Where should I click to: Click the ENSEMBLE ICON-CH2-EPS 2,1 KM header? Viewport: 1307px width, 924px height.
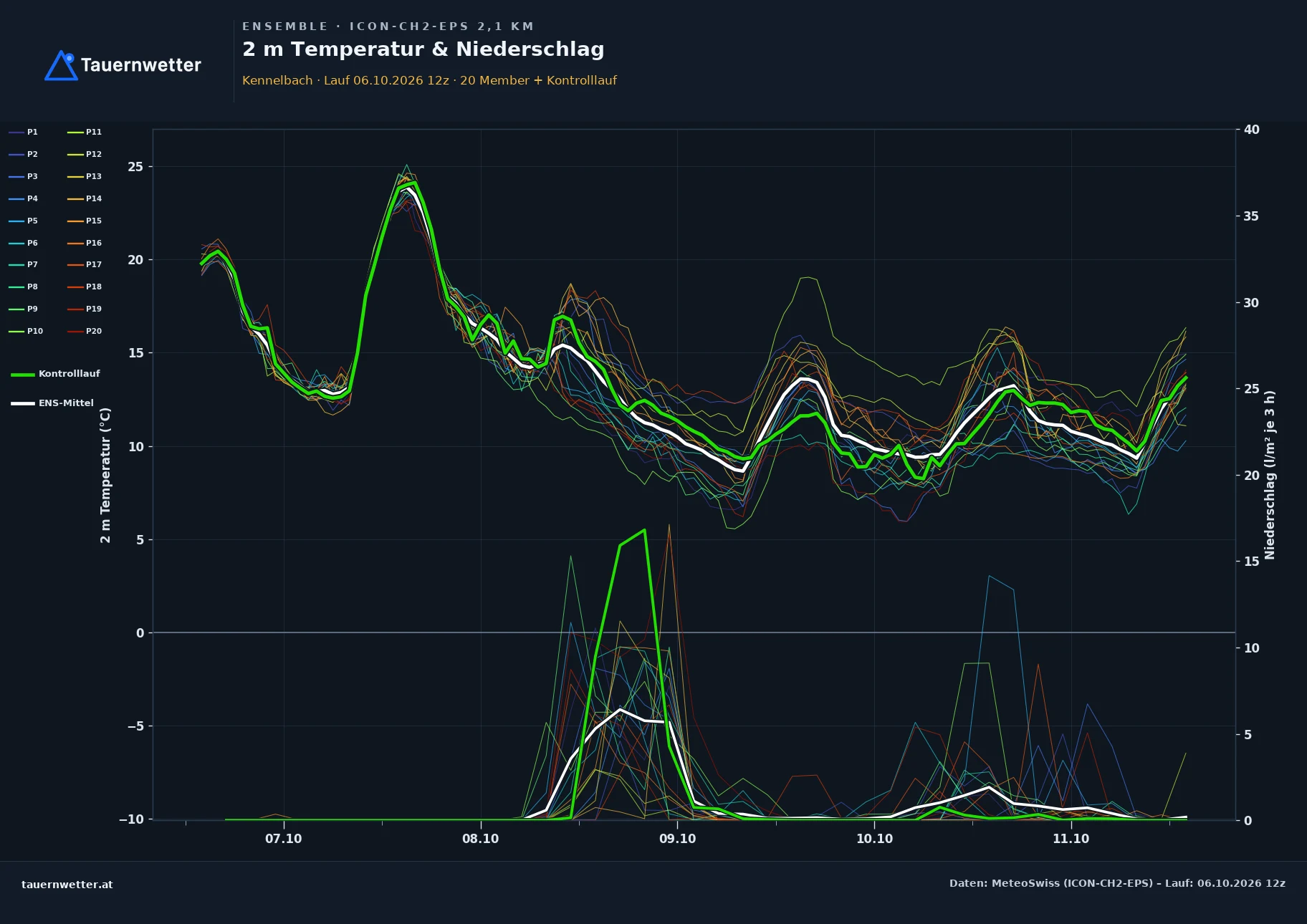pyautogui.click(x=388, y=27)
